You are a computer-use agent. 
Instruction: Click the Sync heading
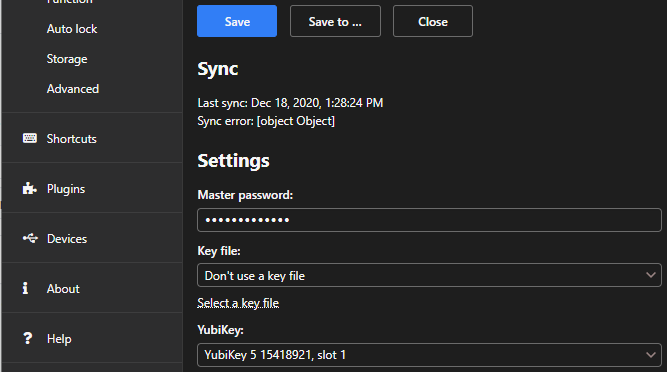click(x=217, y=69)
